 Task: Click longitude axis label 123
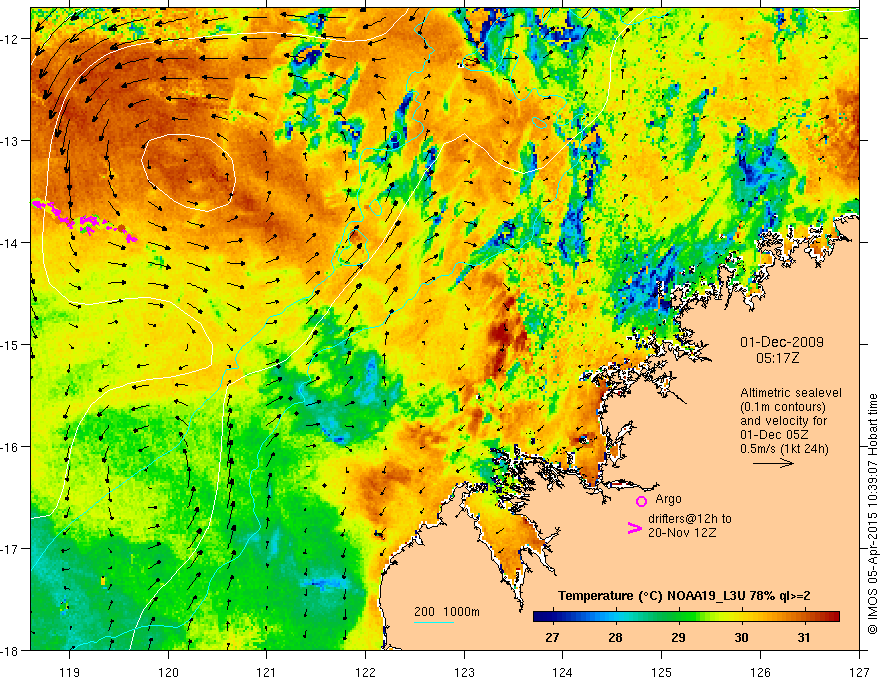pyautogui.click(x=464, y=672)
